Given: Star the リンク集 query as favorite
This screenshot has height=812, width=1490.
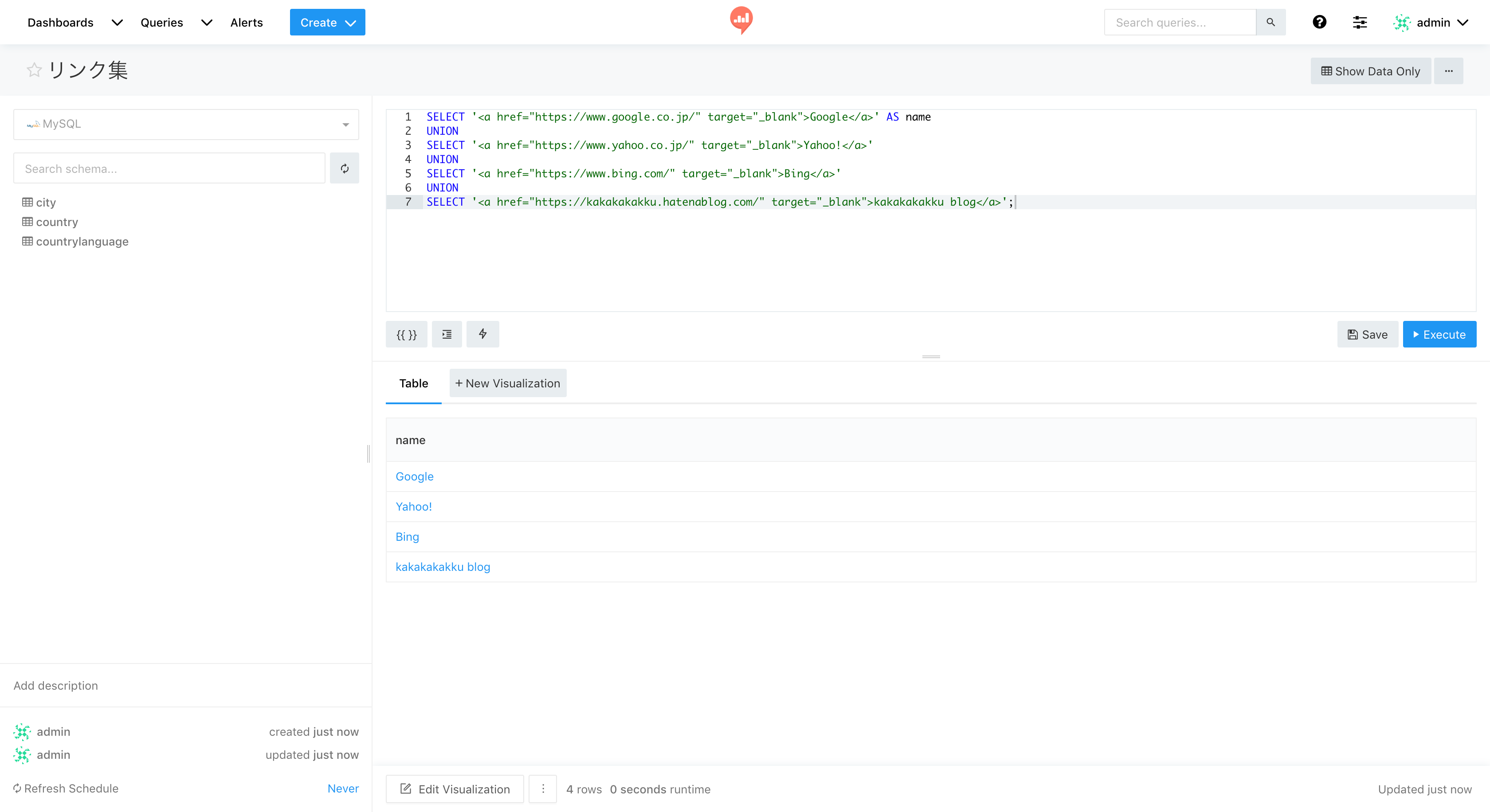Looking at the screenshot, I should 34,70.
